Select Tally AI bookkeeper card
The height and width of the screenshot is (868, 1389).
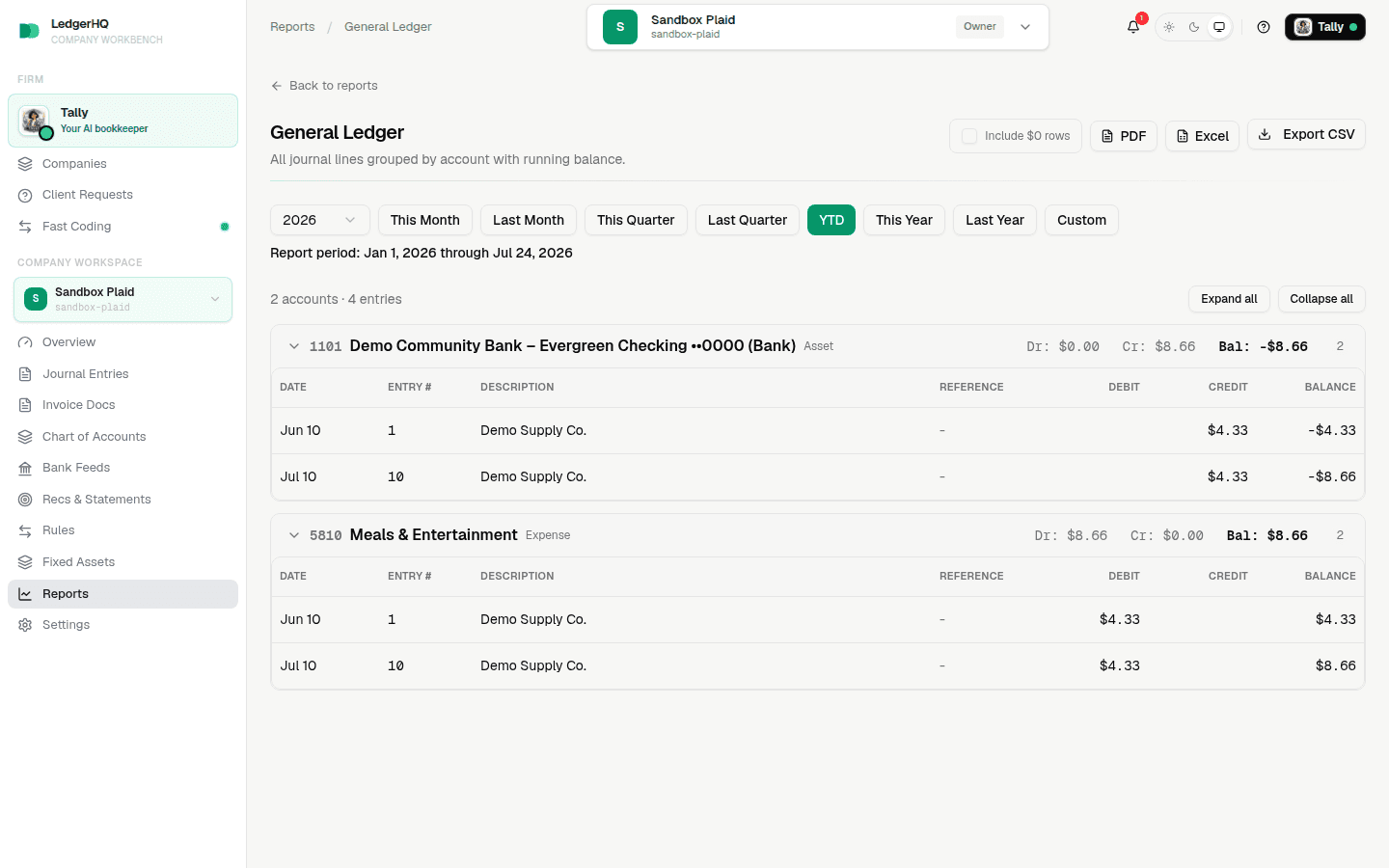pos(123,121)
